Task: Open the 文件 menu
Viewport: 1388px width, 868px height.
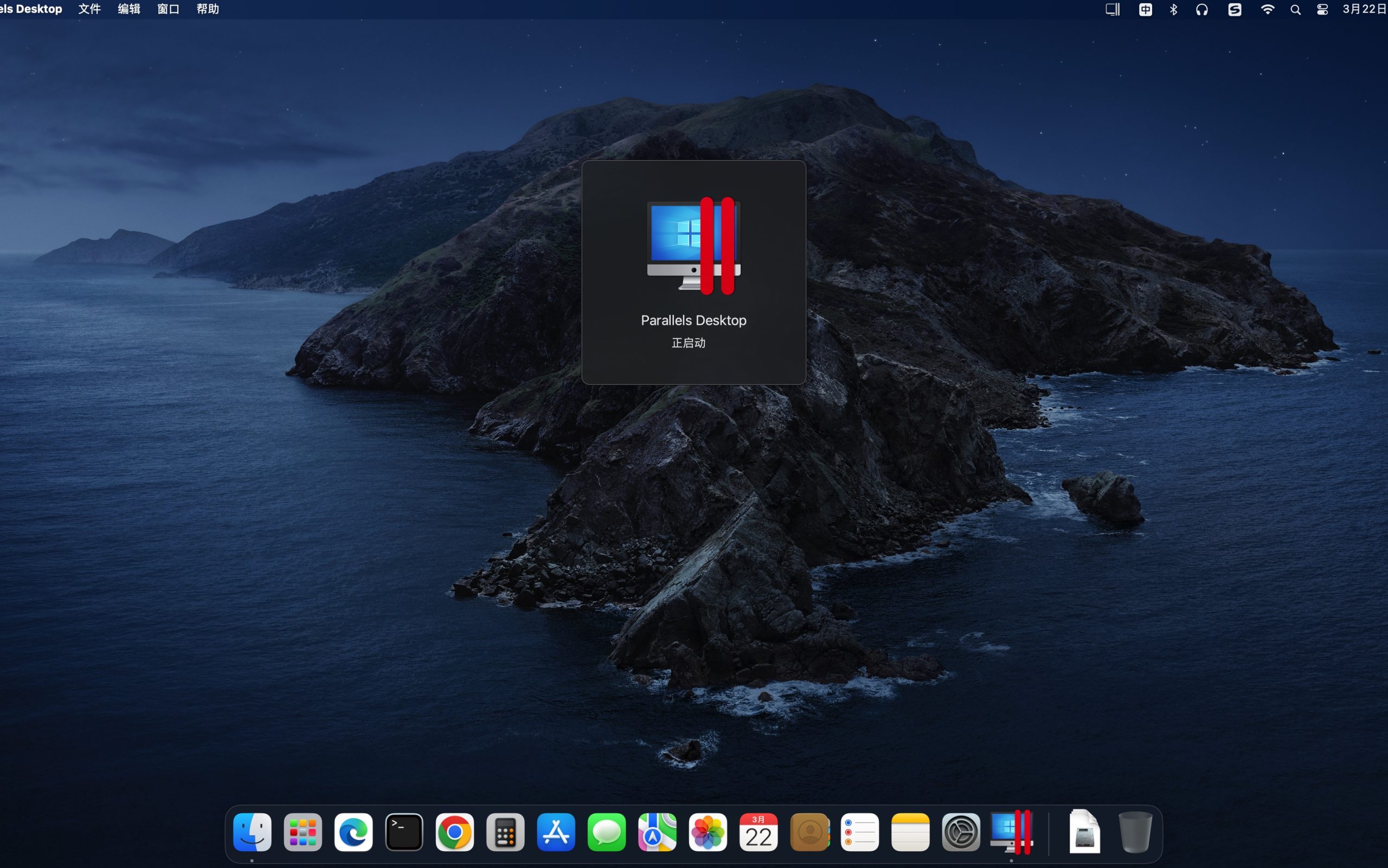Action: (x=89, y=9)
